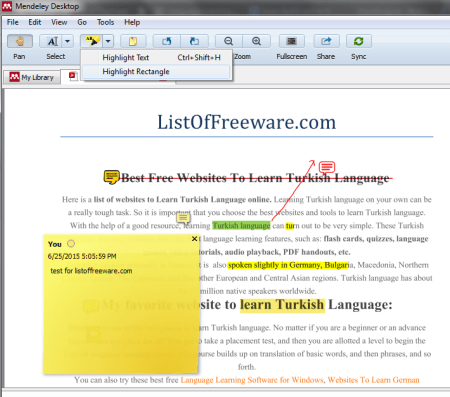Click the Mendeley Desktop app icon in title bar
Screen dimensions: 450x397
(7, 6)
